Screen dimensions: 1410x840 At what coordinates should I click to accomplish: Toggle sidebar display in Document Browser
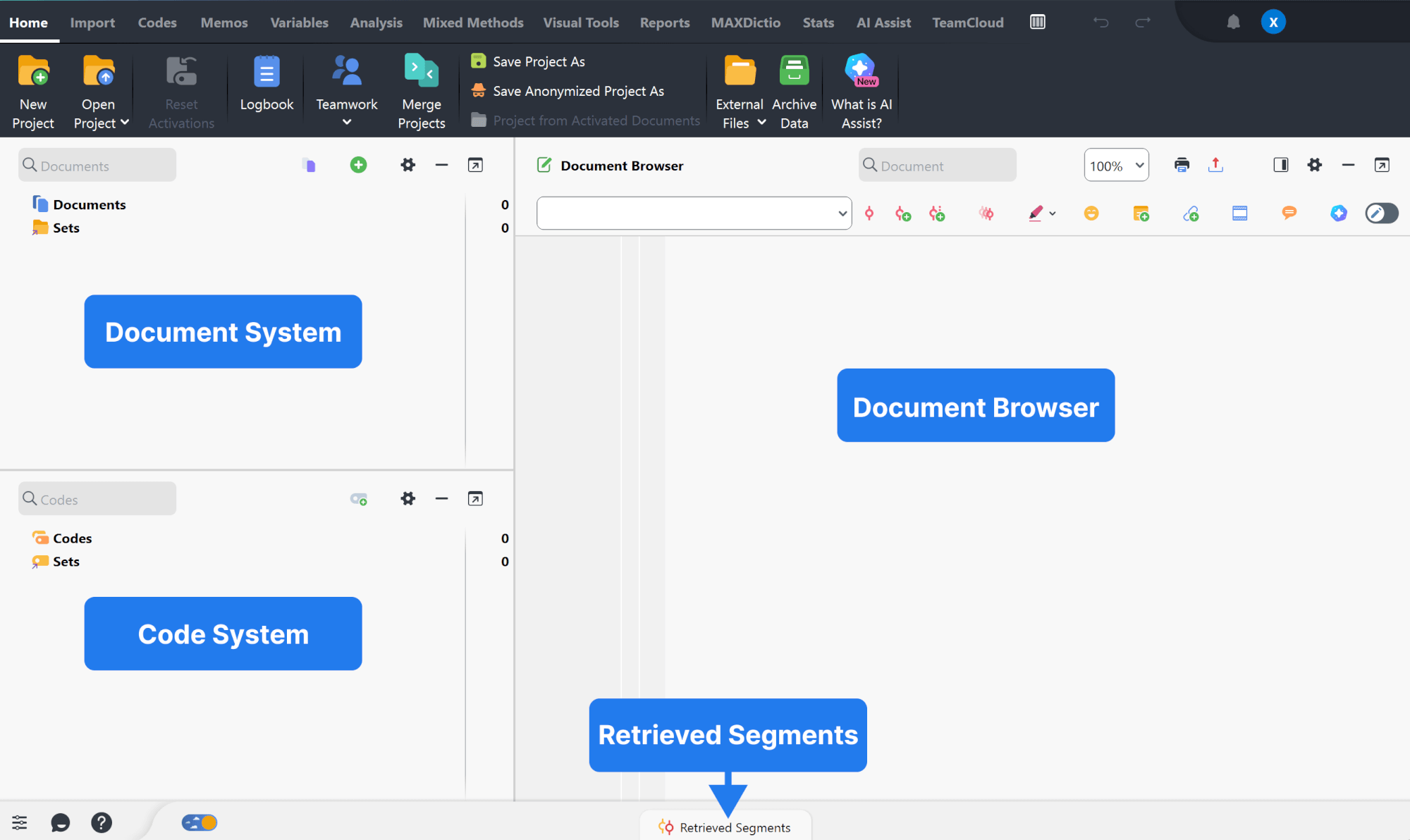coord(1280,165)
